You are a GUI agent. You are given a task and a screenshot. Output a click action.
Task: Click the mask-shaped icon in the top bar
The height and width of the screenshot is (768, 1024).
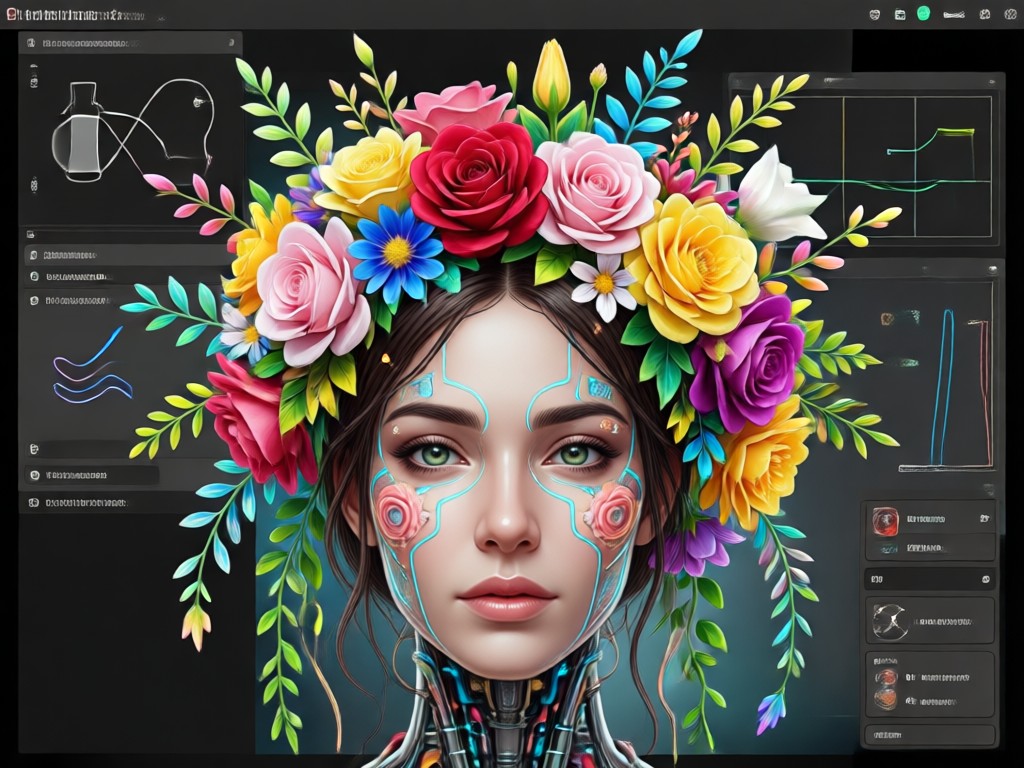[874, 14]
